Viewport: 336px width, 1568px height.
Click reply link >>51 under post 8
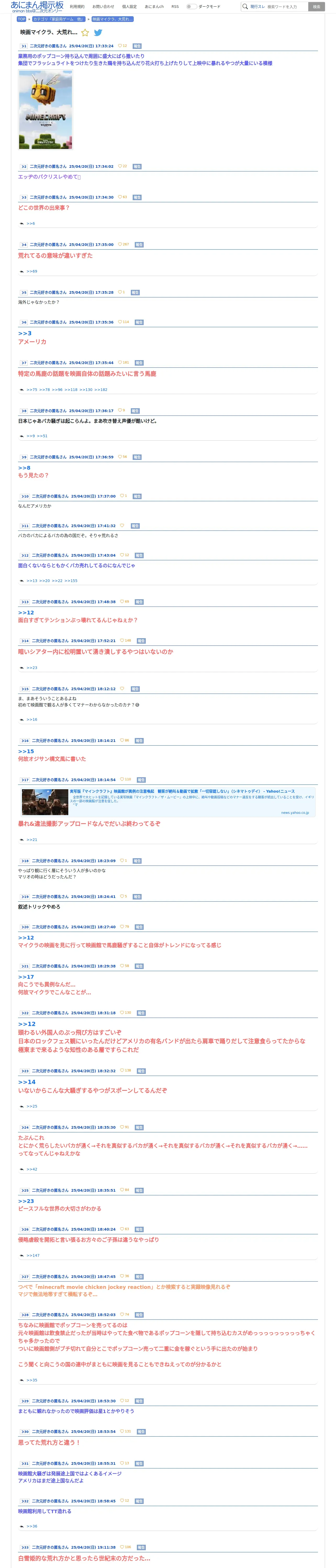point(42,436)
